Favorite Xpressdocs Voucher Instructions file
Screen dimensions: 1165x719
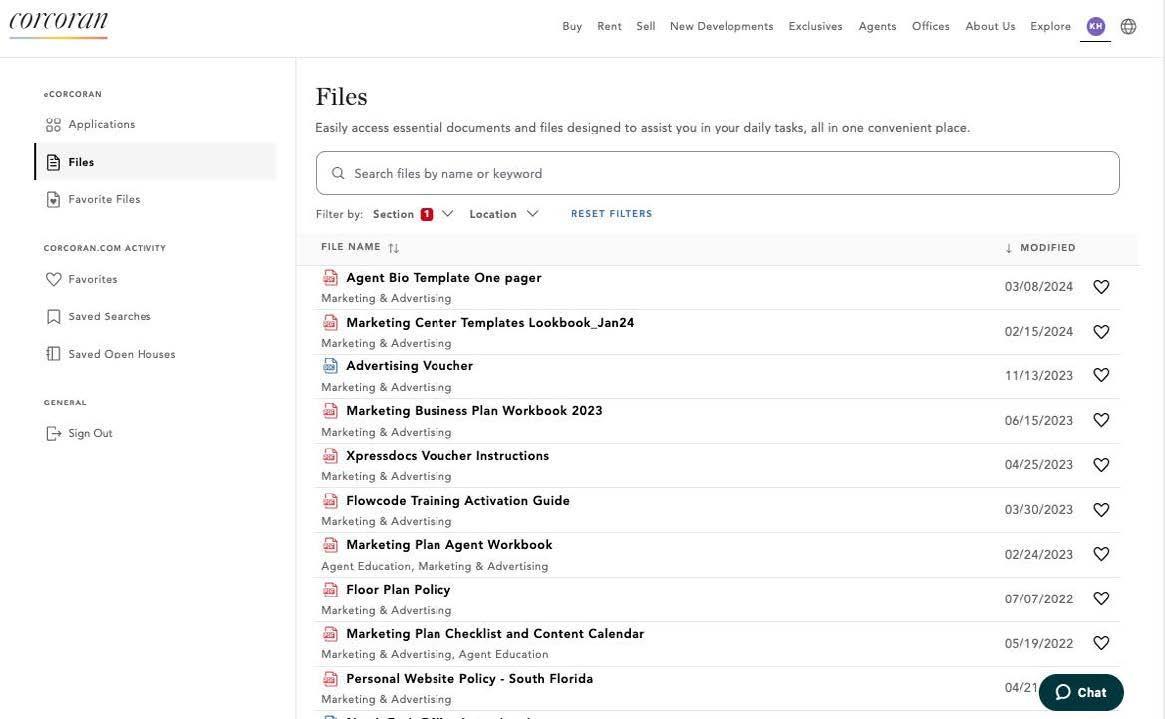tap(1101, 465)
